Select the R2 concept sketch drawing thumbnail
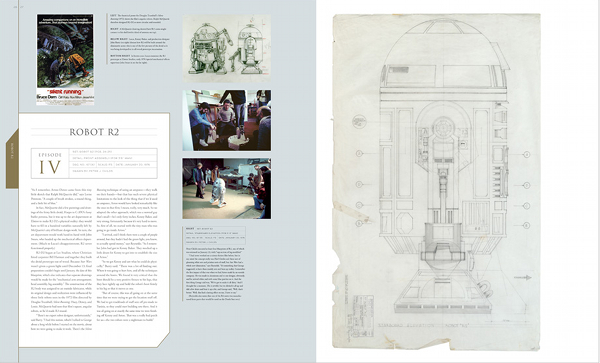The image size is (600, 363). point(227,48)
